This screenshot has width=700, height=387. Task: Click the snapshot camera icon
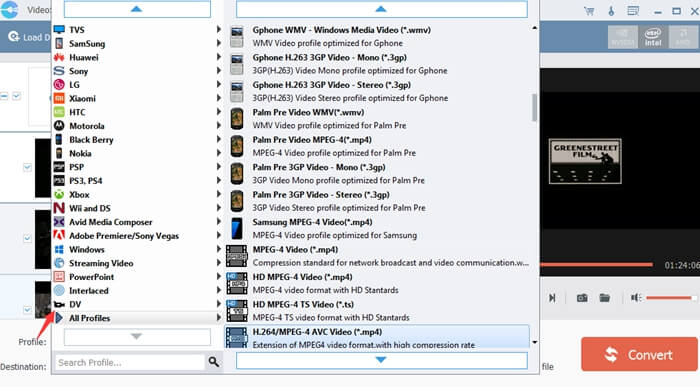pos(582,298)
